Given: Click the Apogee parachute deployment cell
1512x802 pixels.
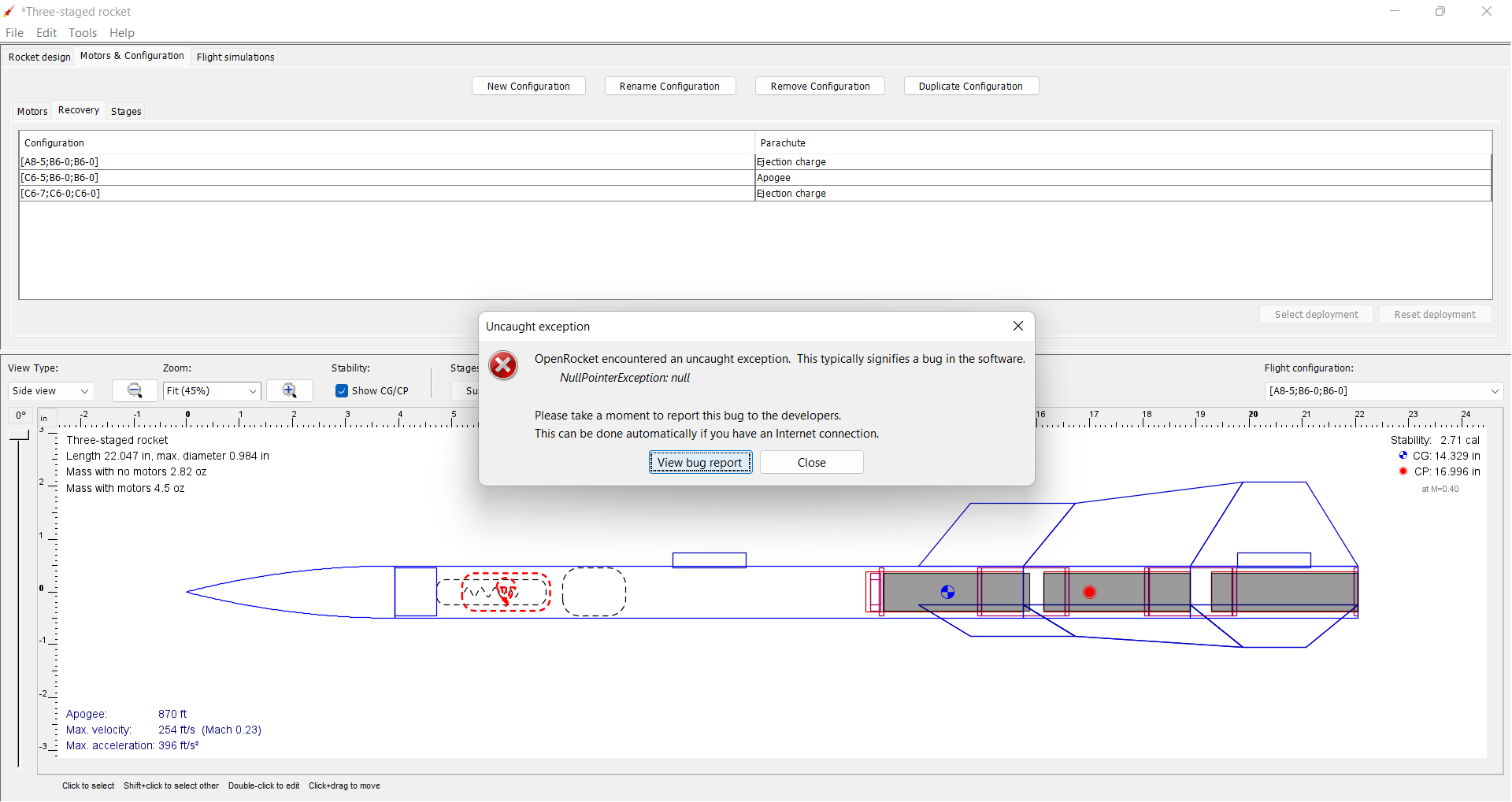Looking at the screenshot, I should coord(1124,178).
